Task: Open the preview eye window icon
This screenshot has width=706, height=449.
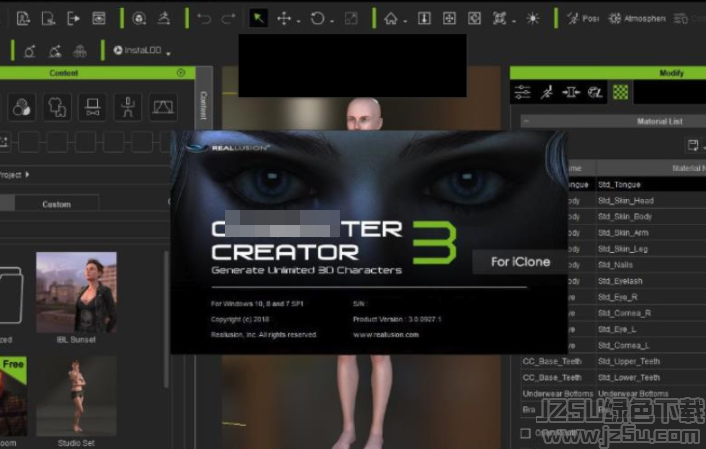Action: tap(99, 18)
